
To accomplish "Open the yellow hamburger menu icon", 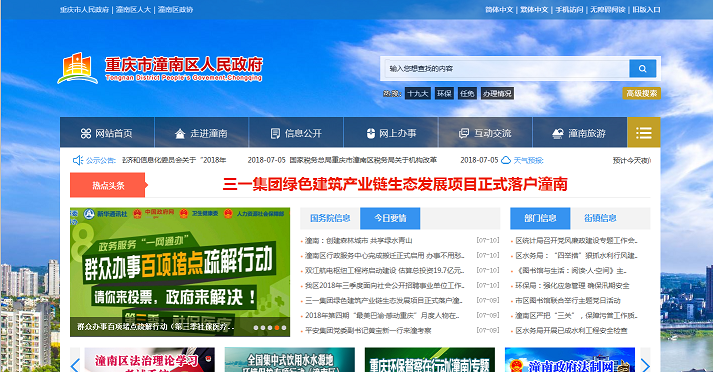I will (x=643, y=132).
